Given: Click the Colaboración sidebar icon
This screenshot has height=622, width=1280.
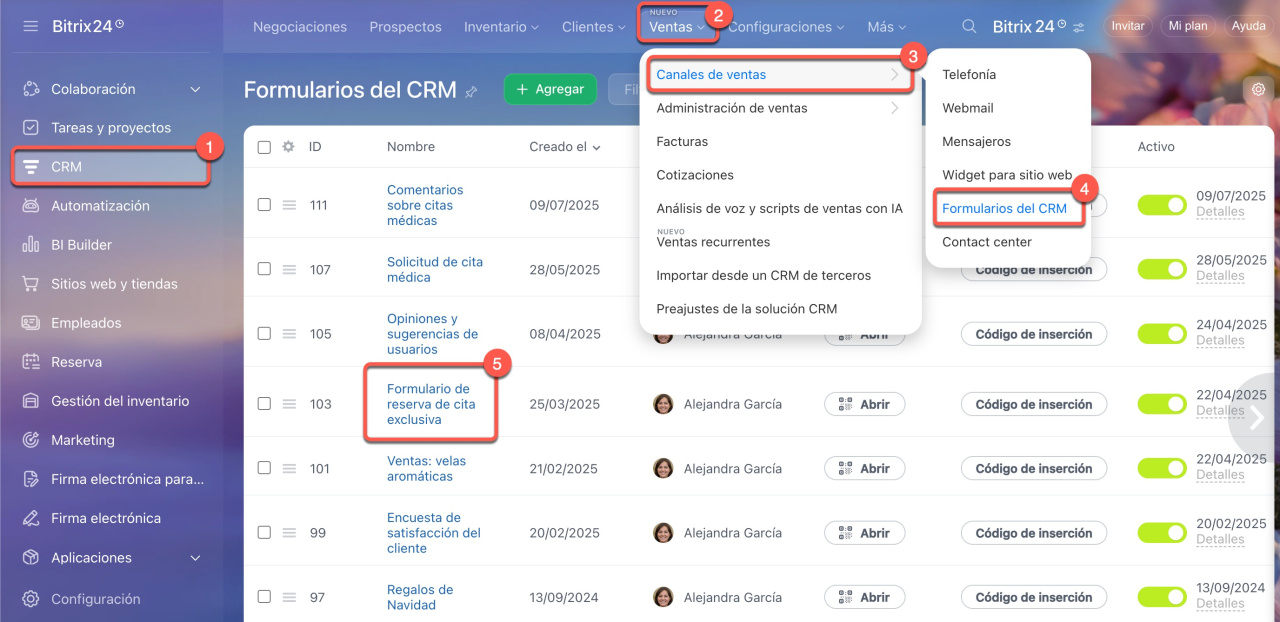Looking at the screenshot, I should [x=31, y=89].
